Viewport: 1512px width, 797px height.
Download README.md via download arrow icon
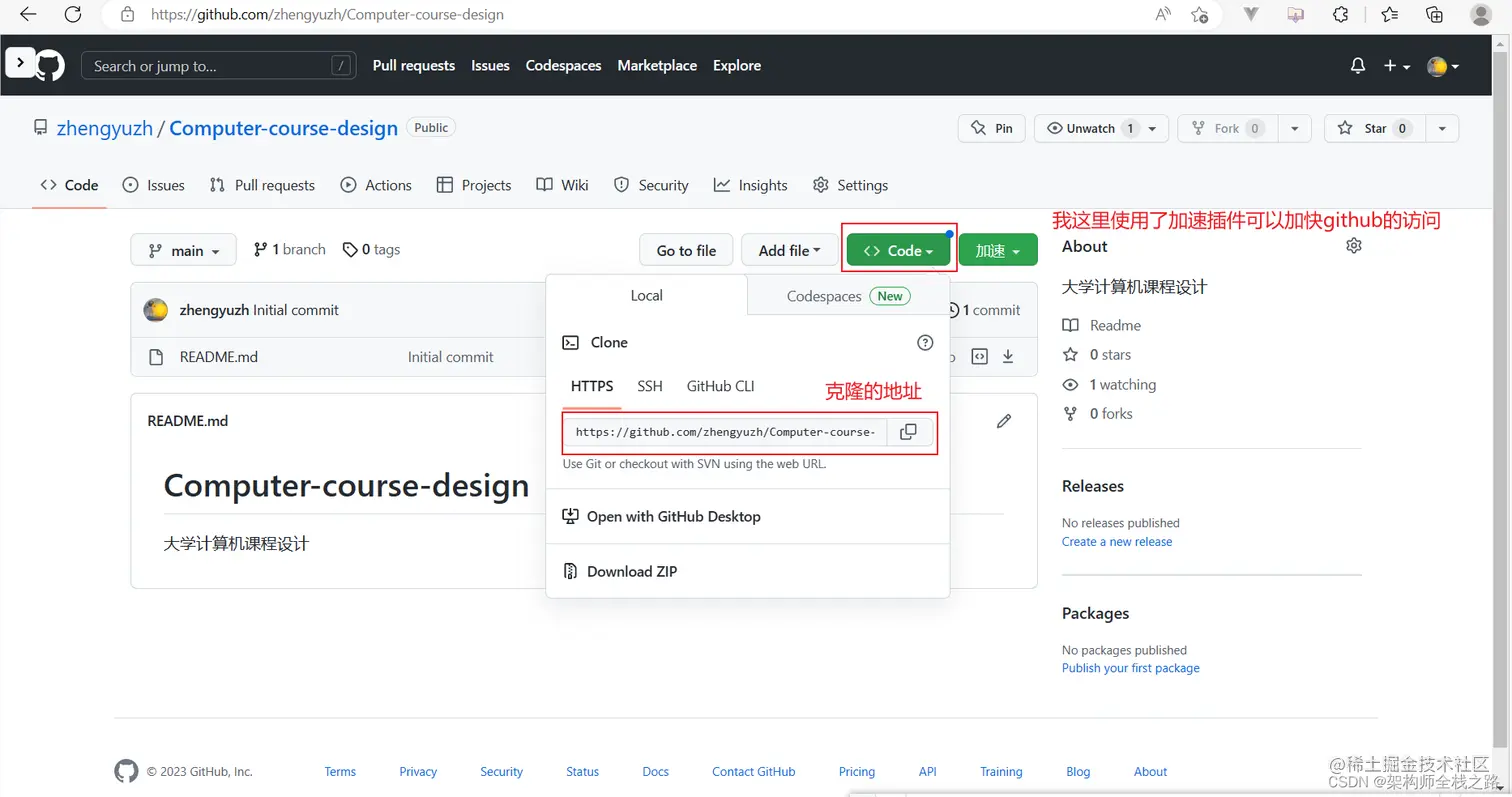(x=1008, y=357)
